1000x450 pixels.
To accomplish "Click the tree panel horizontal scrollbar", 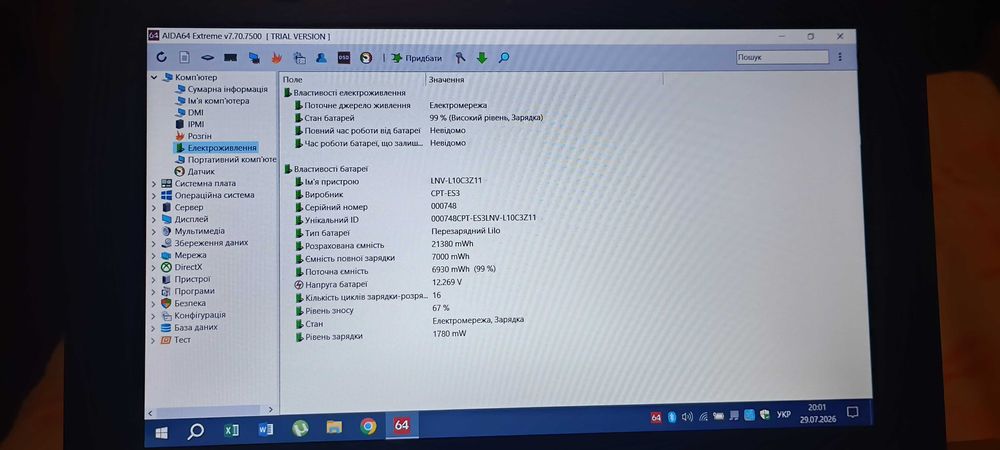I will click(x=207, y=411).
